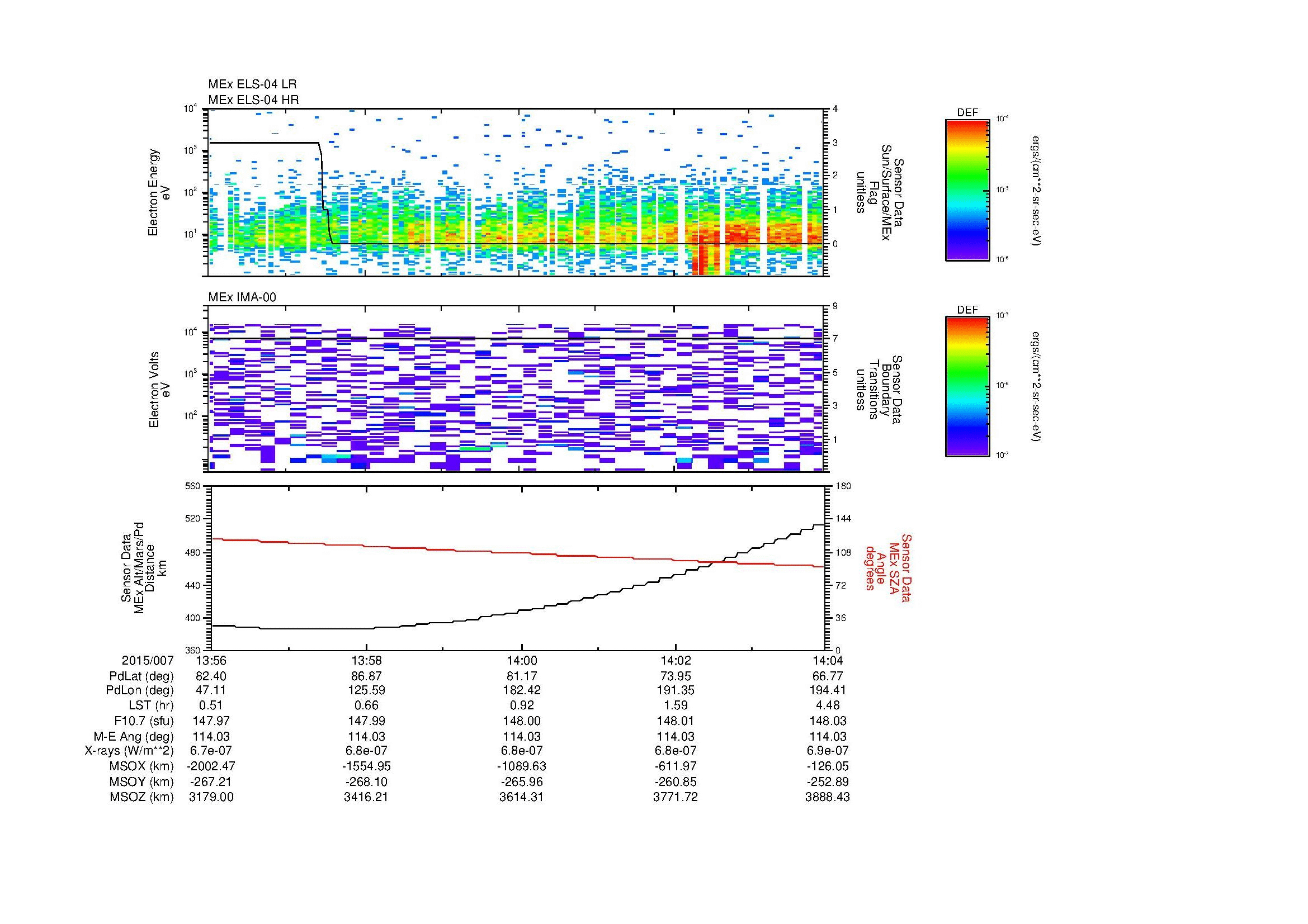Click the date label '2015/007'
Screen dimensions: 1308x924
(148, 660)
